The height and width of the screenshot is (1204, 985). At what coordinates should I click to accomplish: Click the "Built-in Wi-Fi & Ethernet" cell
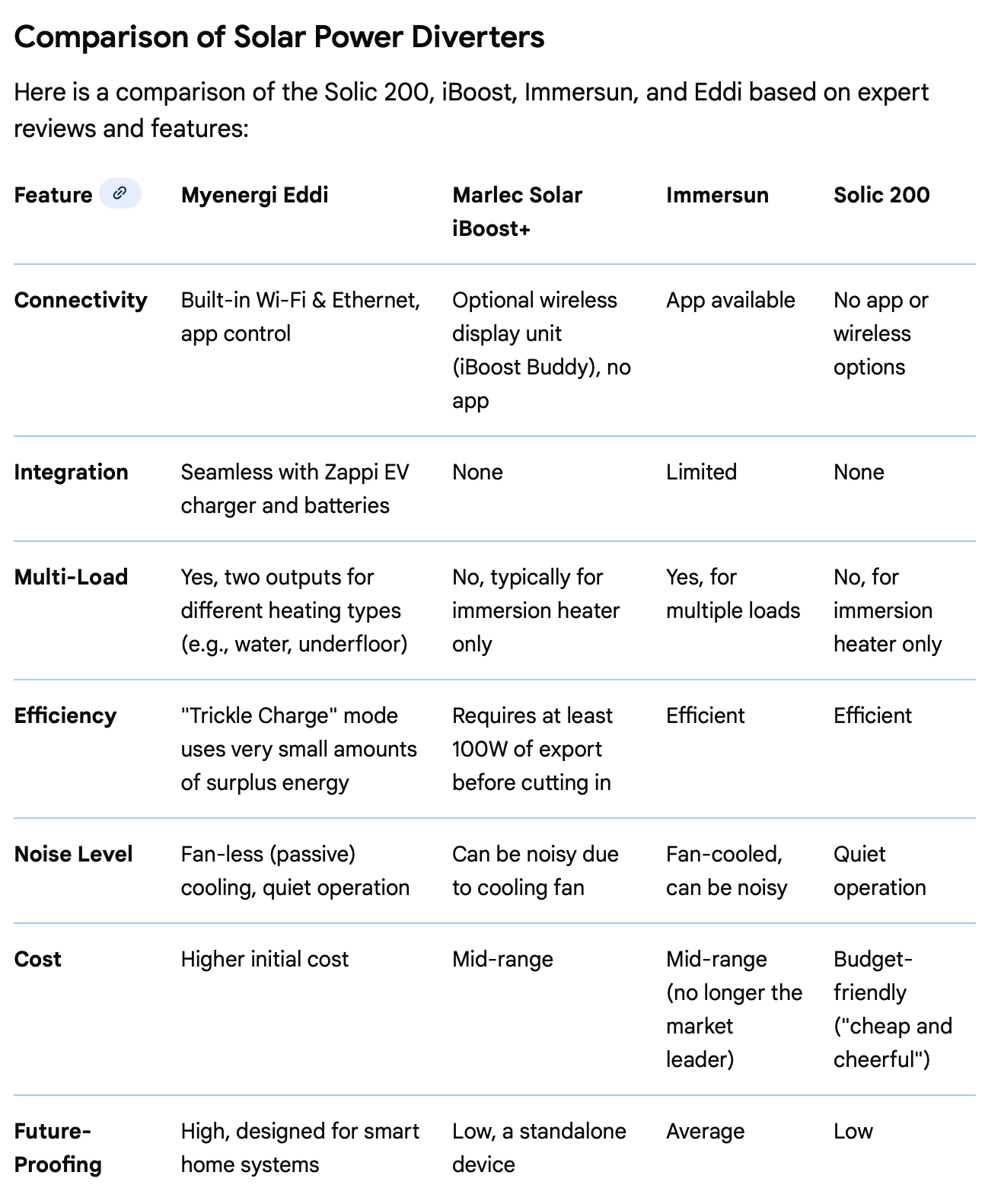[300, 317]
